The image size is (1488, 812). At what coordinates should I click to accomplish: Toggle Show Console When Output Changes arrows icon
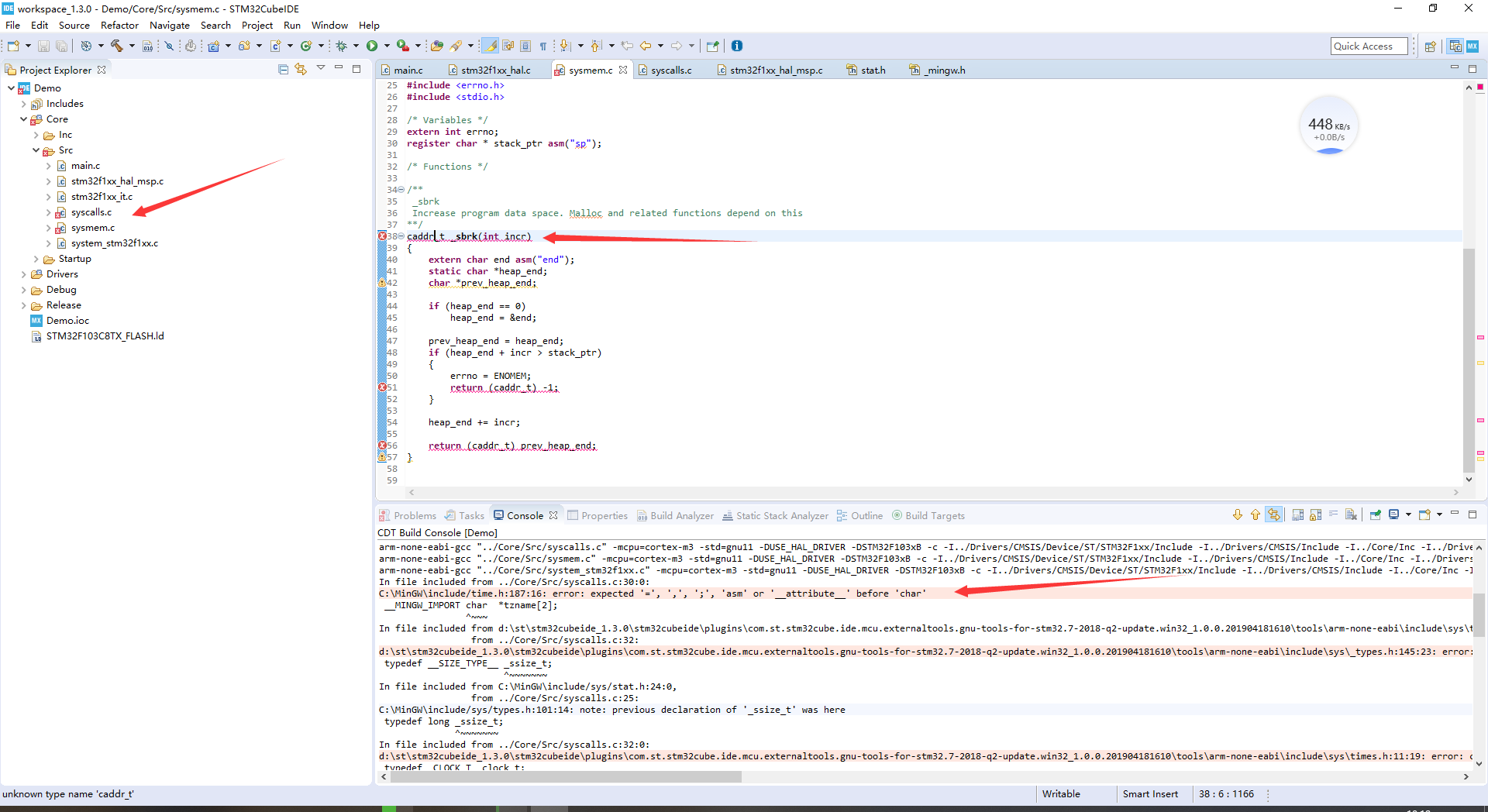click(x=1273, y=514)
